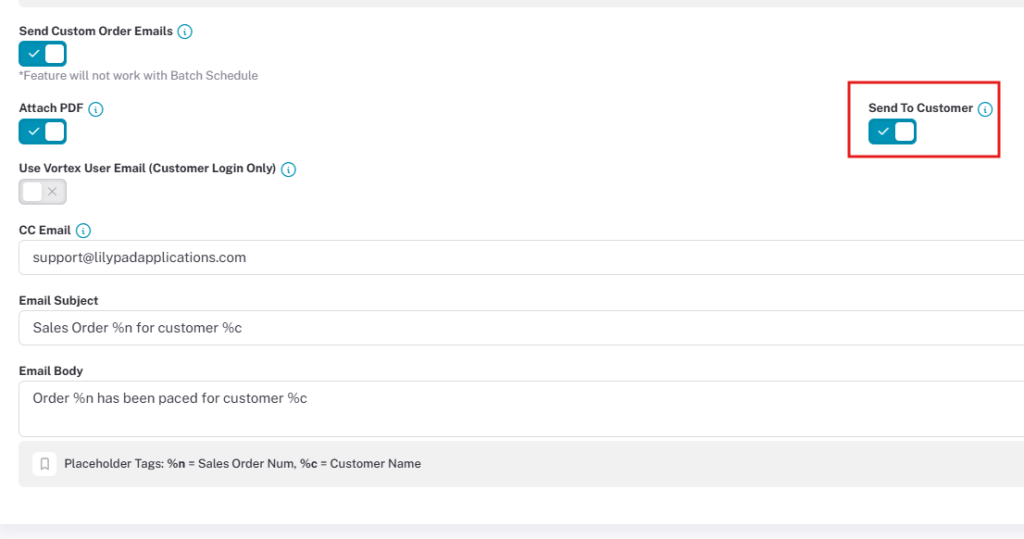Click the Email Body label

pyautogui.click(x=51, y=371)
